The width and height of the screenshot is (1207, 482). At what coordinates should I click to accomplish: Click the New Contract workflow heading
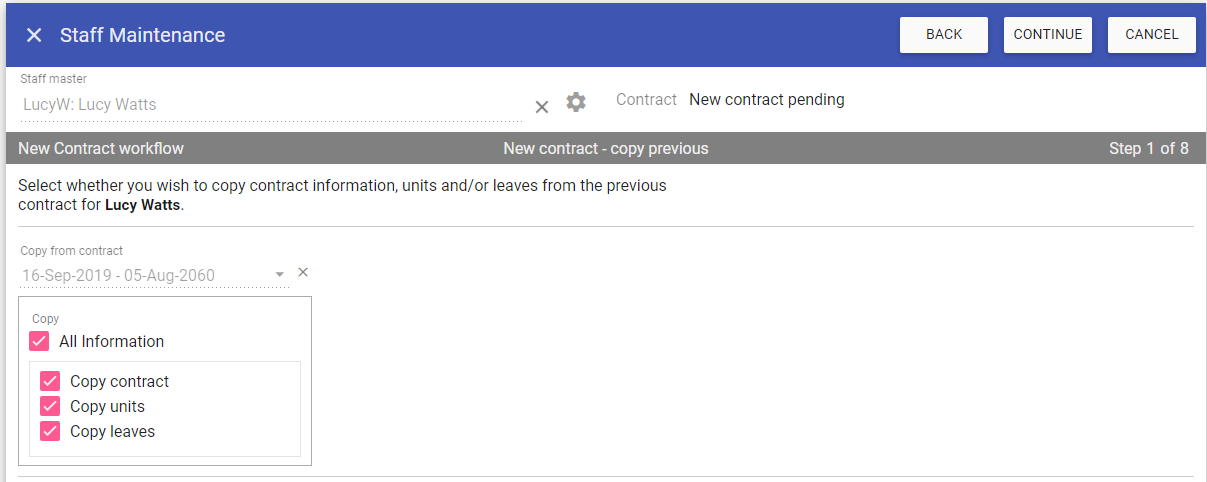[101, 149]
